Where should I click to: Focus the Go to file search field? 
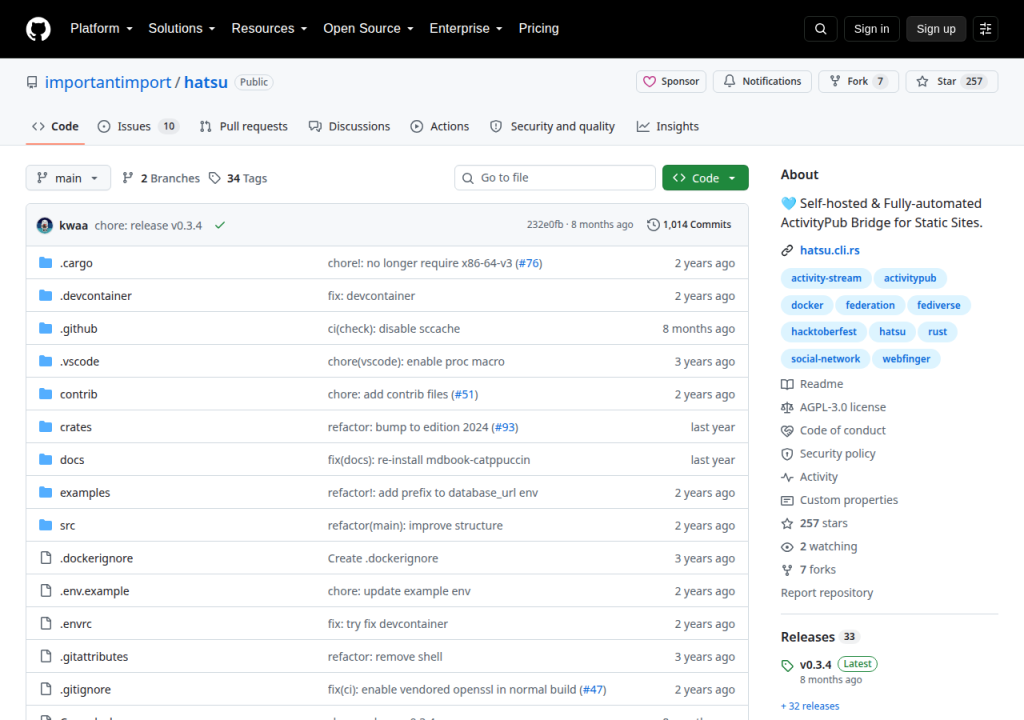[x=554, y=178]
